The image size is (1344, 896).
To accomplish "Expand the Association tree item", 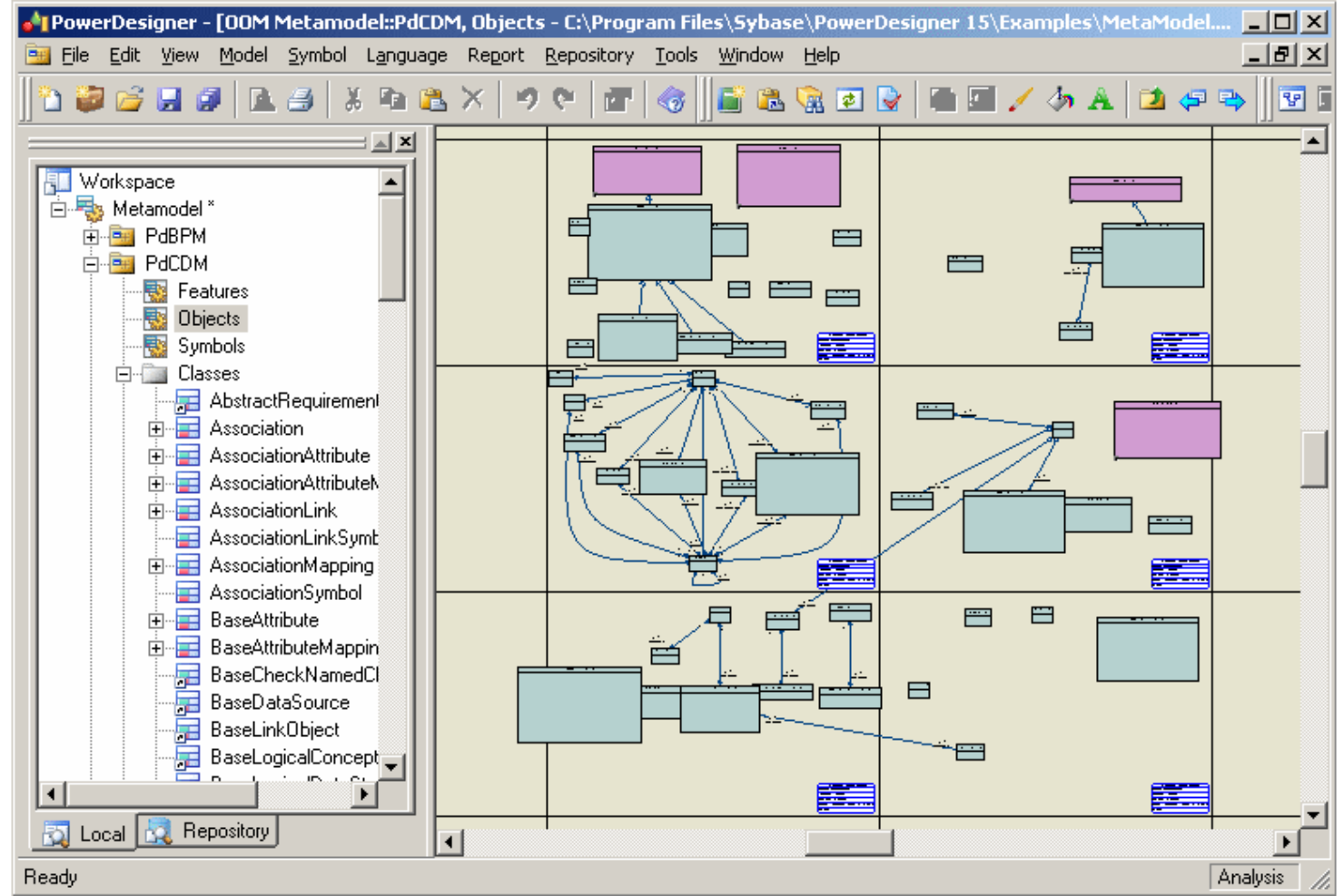I will (155, 428).
